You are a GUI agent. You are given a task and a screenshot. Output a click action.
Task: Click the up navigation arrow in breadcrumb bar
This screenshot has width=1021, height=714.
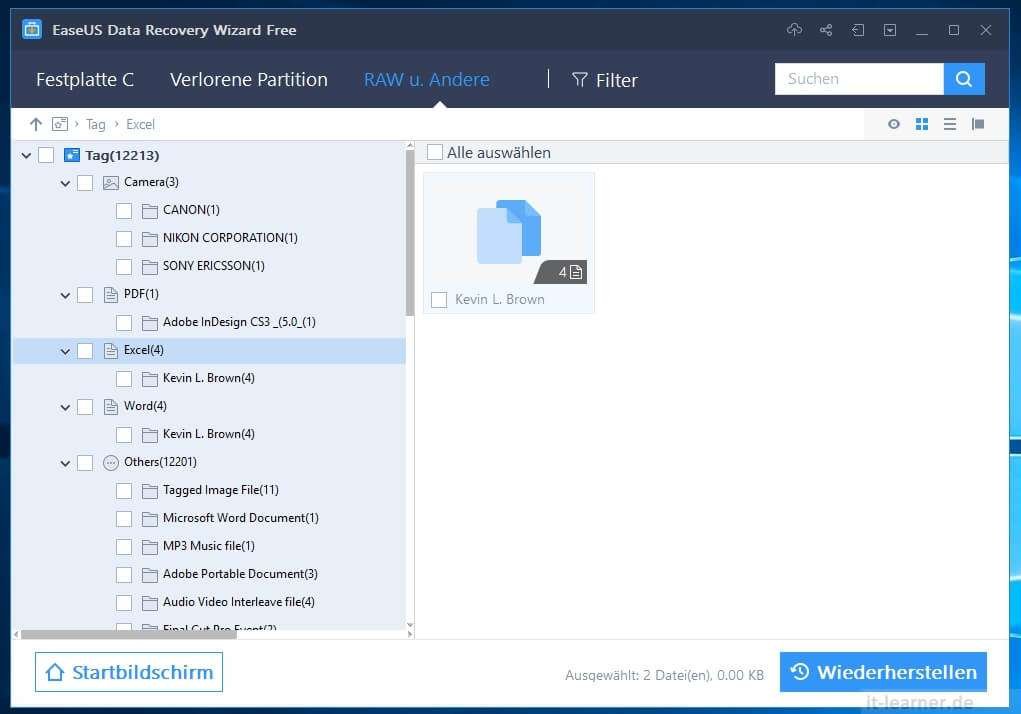36,124
